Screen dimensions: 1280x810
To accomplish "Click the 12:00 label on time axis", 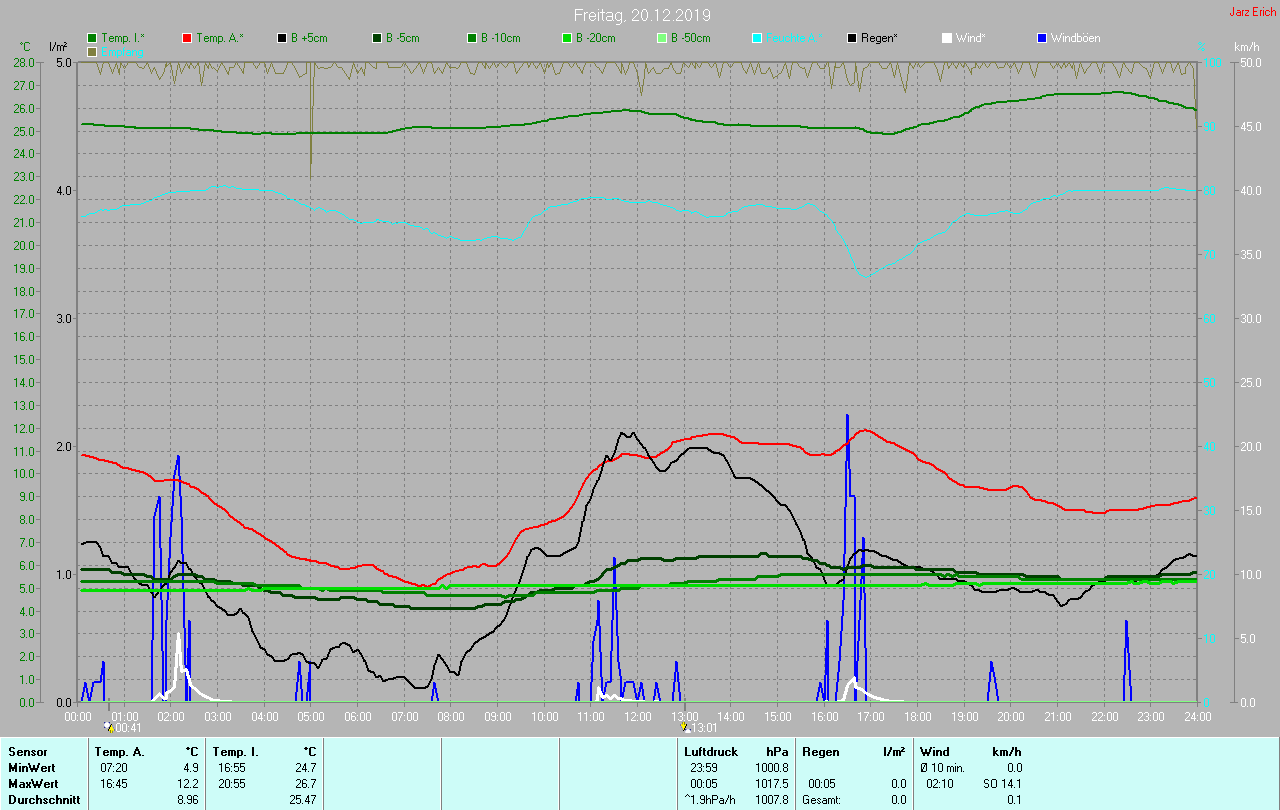I will pyautogui.click(x=638, y=716).
